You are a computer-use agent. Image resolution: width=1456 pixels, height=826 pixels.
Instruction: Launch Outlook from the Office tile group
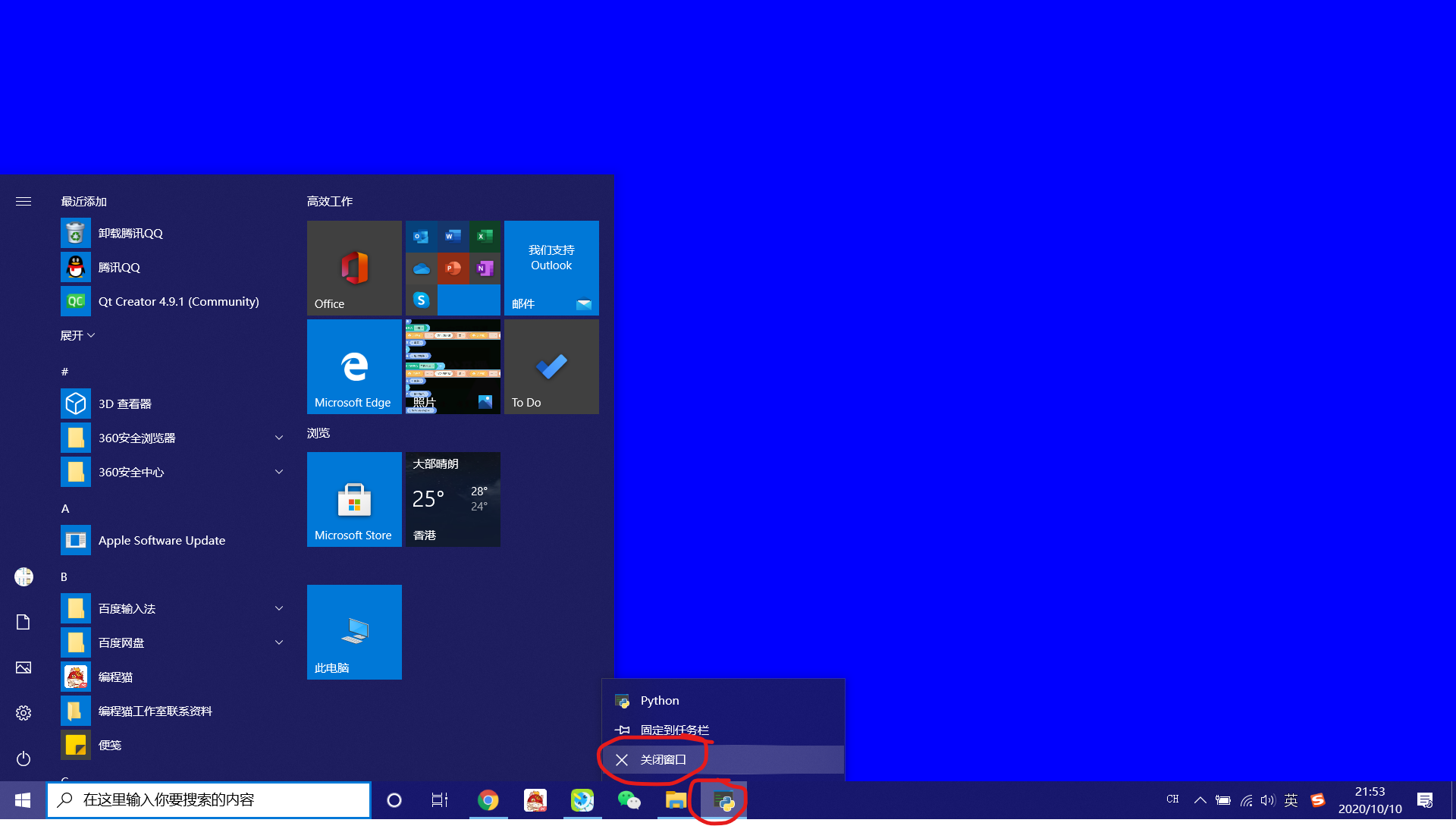[x=421, y=236]
